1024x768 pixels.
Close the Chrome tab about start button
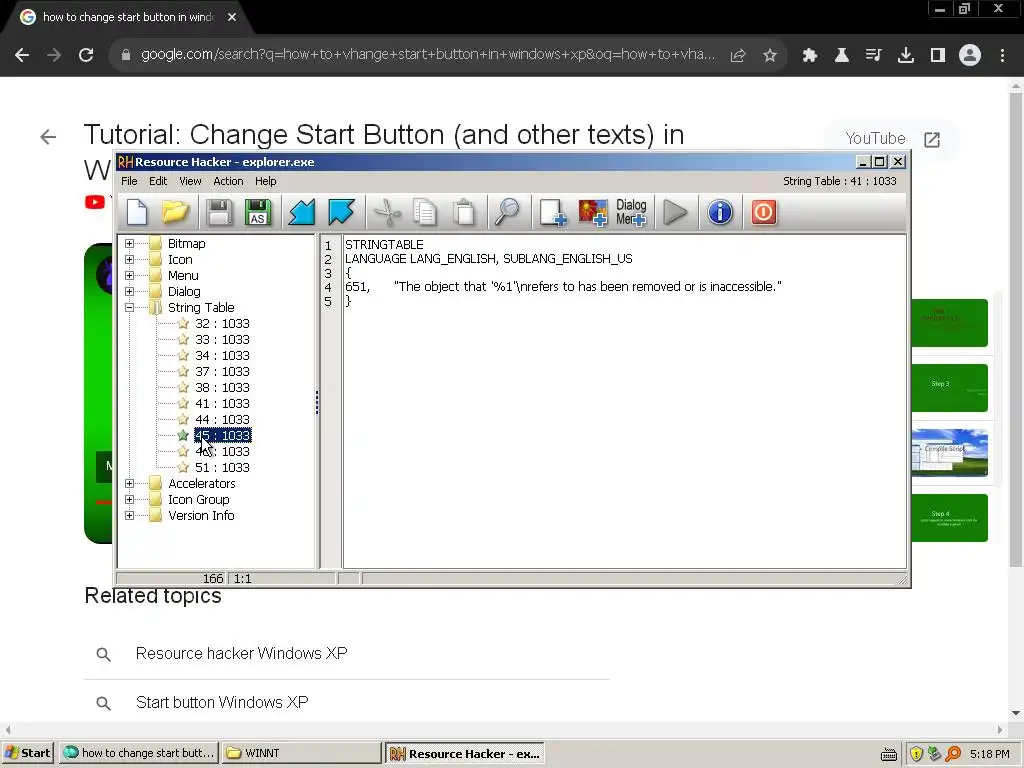tap(232, 17)
